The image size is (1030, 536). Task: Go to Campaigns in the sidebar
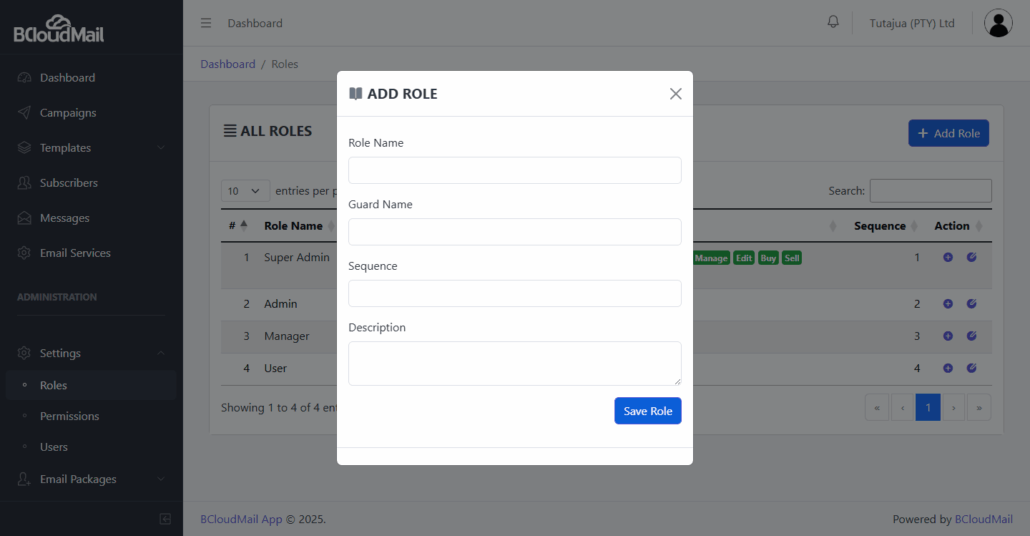68,113
